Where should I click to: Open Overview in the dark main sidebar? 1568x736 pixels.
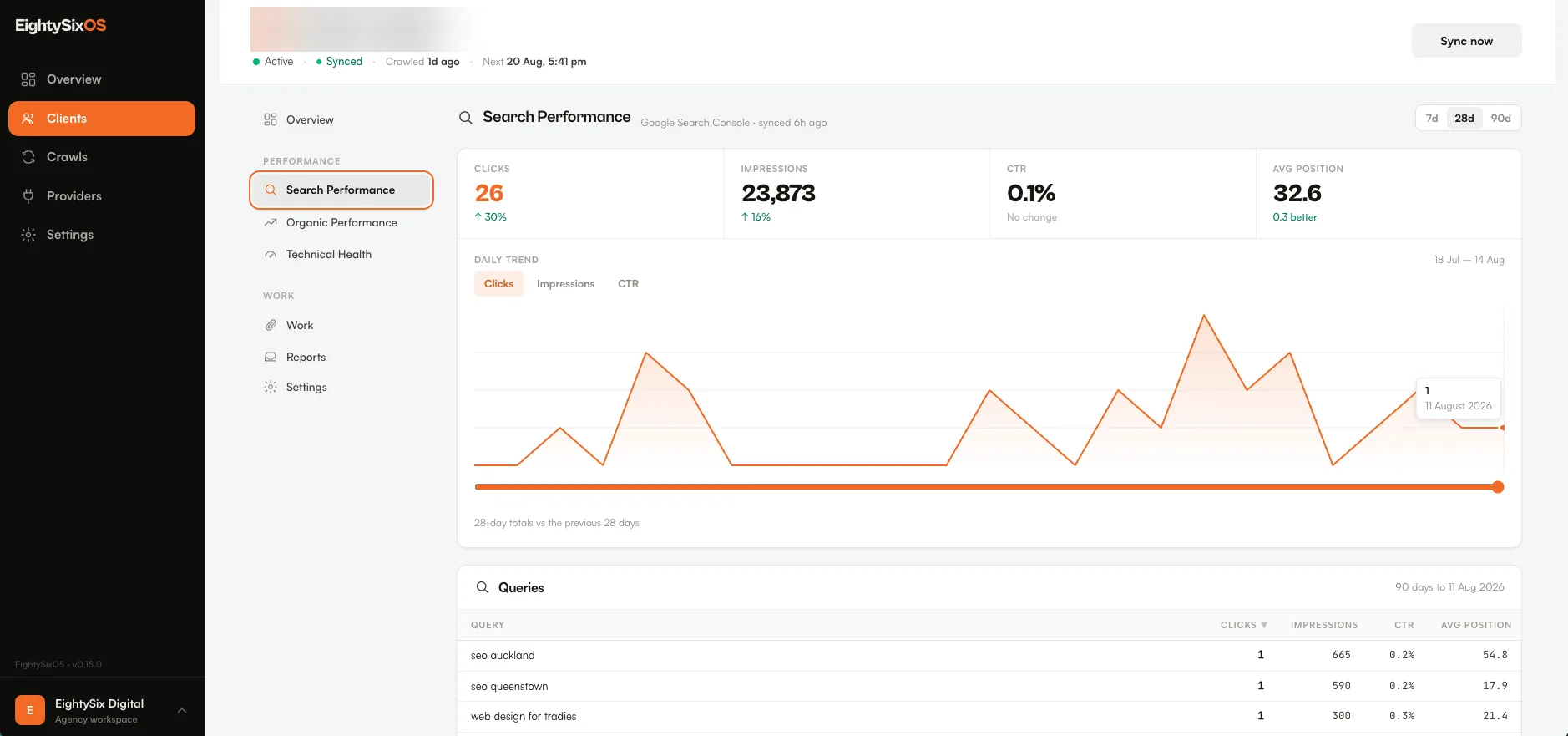(102, 79)
